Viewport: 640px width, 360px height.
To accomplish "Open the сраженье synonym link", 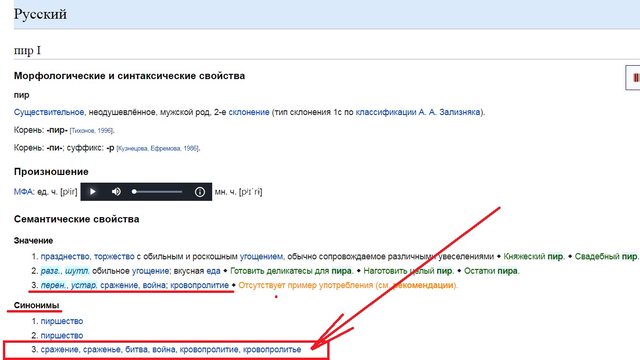I will tap(102, 349).
